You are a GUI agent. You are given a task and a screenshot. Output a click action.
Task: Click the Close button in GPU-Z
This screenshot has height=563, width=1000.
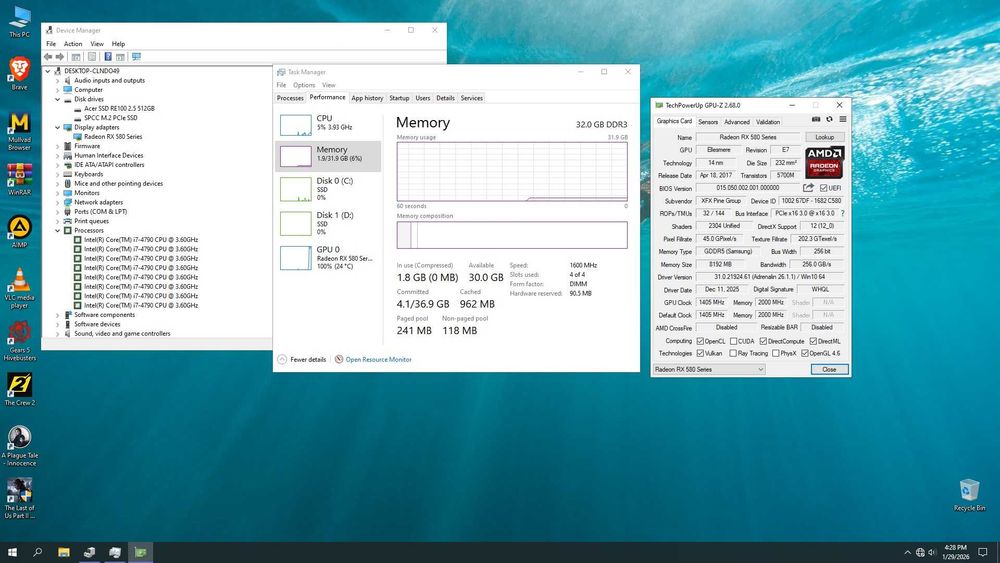coord(829,369)
